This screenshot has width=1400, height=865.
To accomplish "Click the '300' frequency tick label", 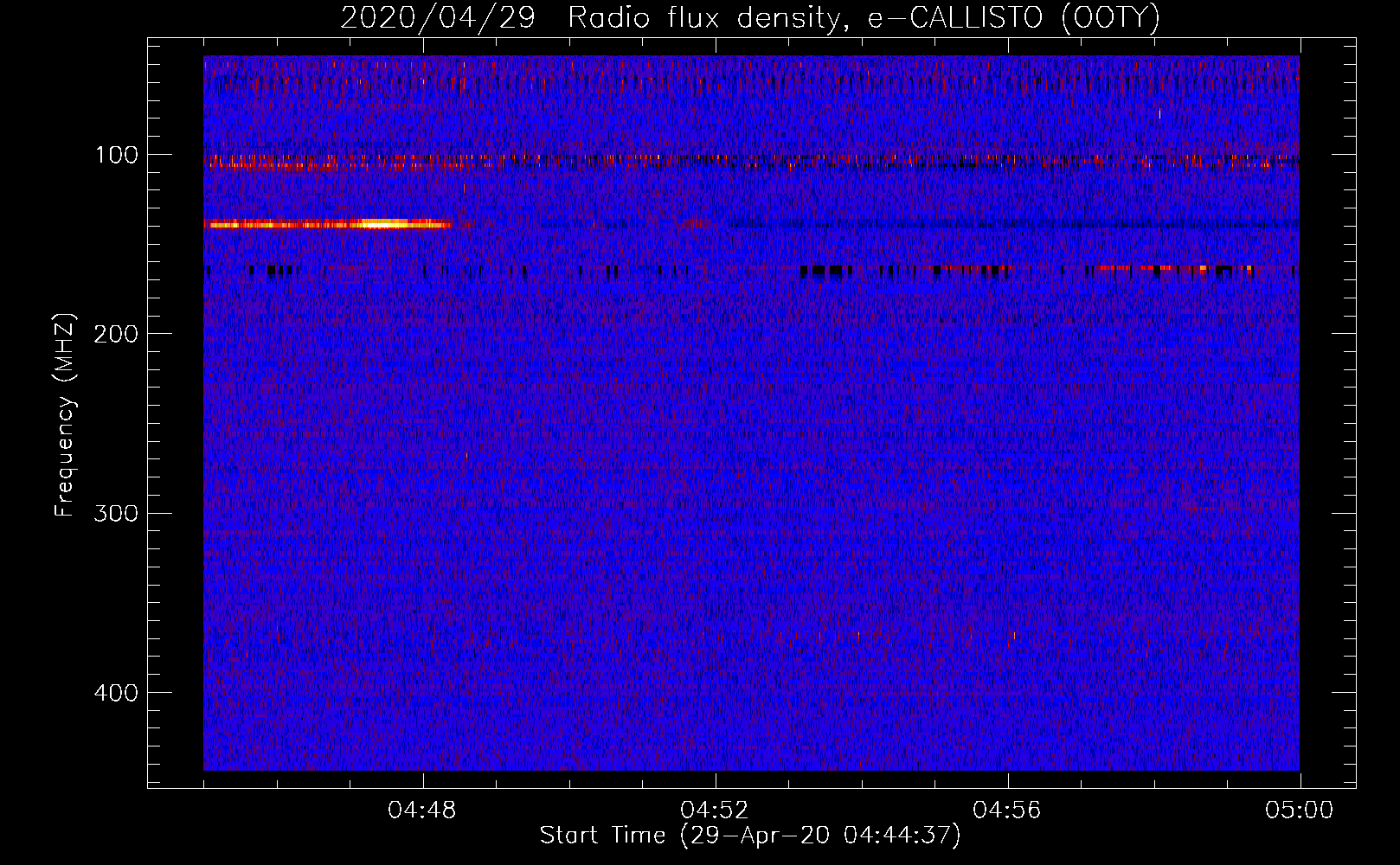I will [116, 514].
